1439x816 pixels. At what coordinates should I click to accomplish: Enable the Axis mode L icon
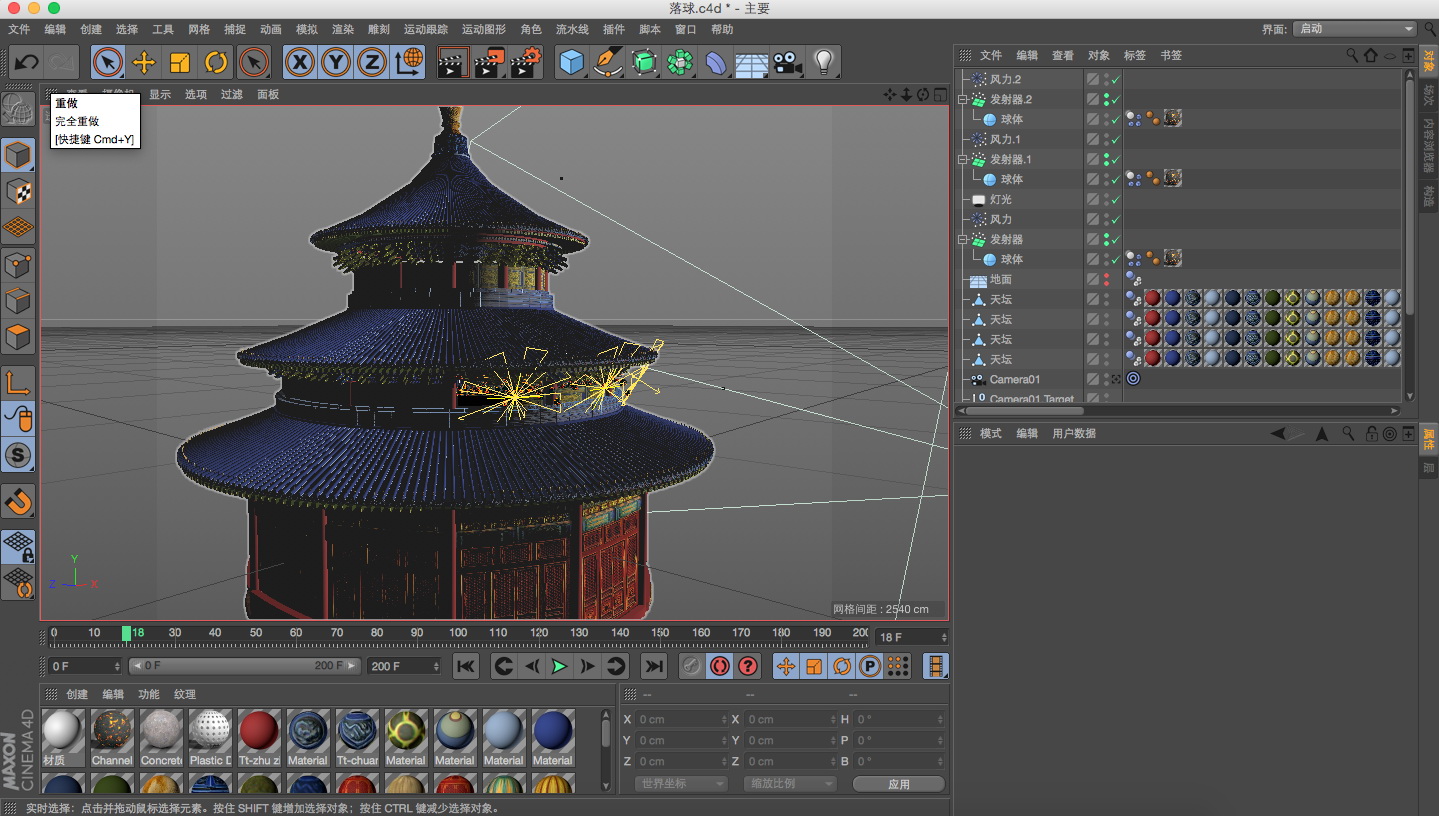pyautogui.click(x=18, y=382)
